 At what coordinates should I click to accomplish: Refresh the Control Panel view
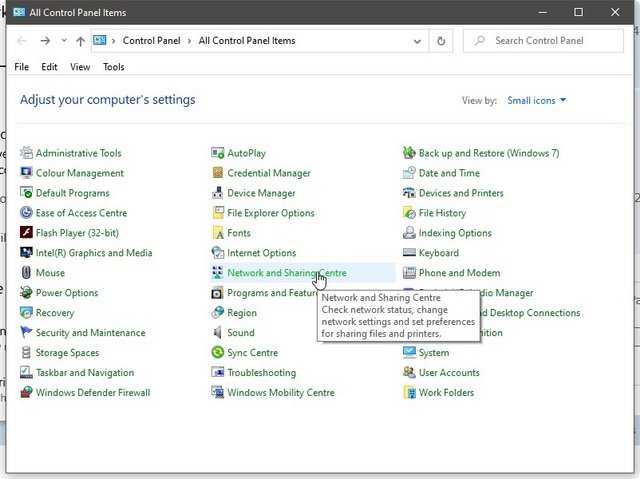tap(441, 41)
